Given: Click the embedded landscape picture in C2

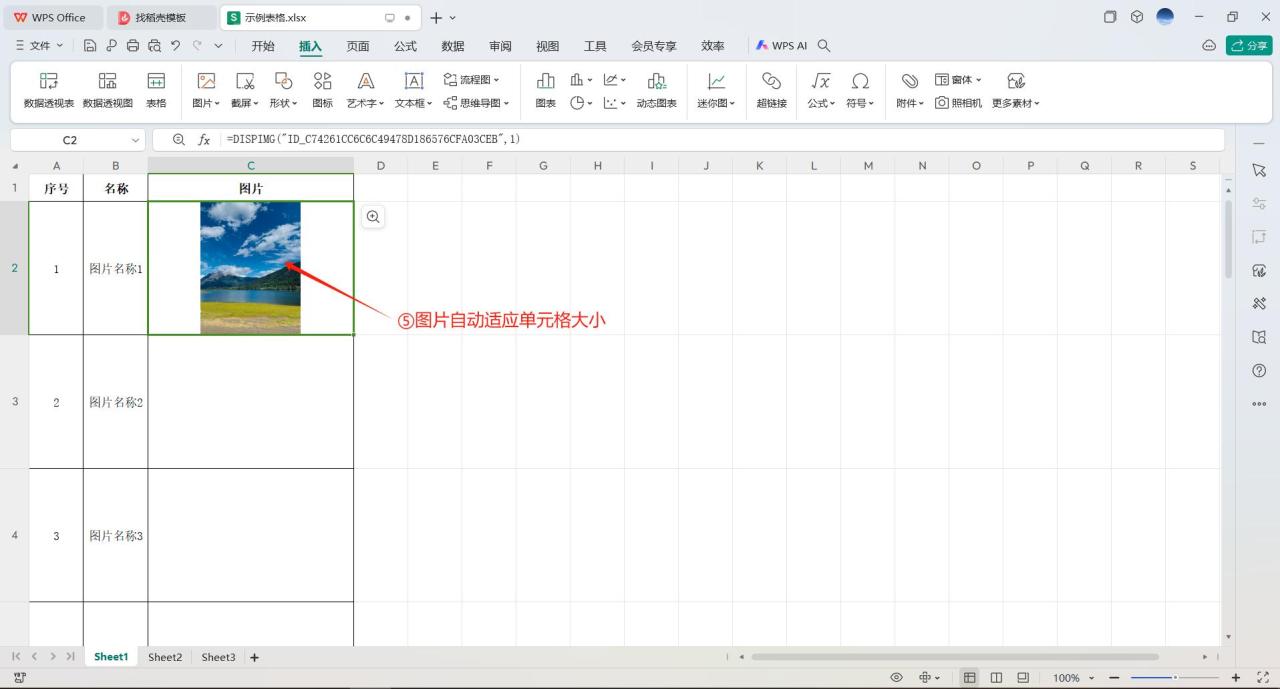Looking at the screenshot, I should click(x=250, y=267).
